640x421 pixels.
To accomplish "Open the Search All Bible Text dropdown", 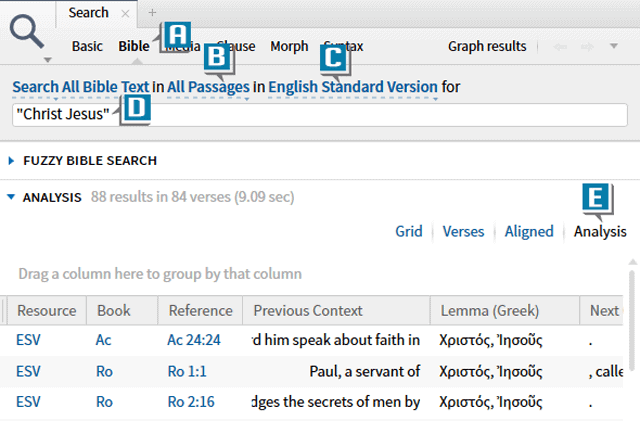I will tap(80, 87).
